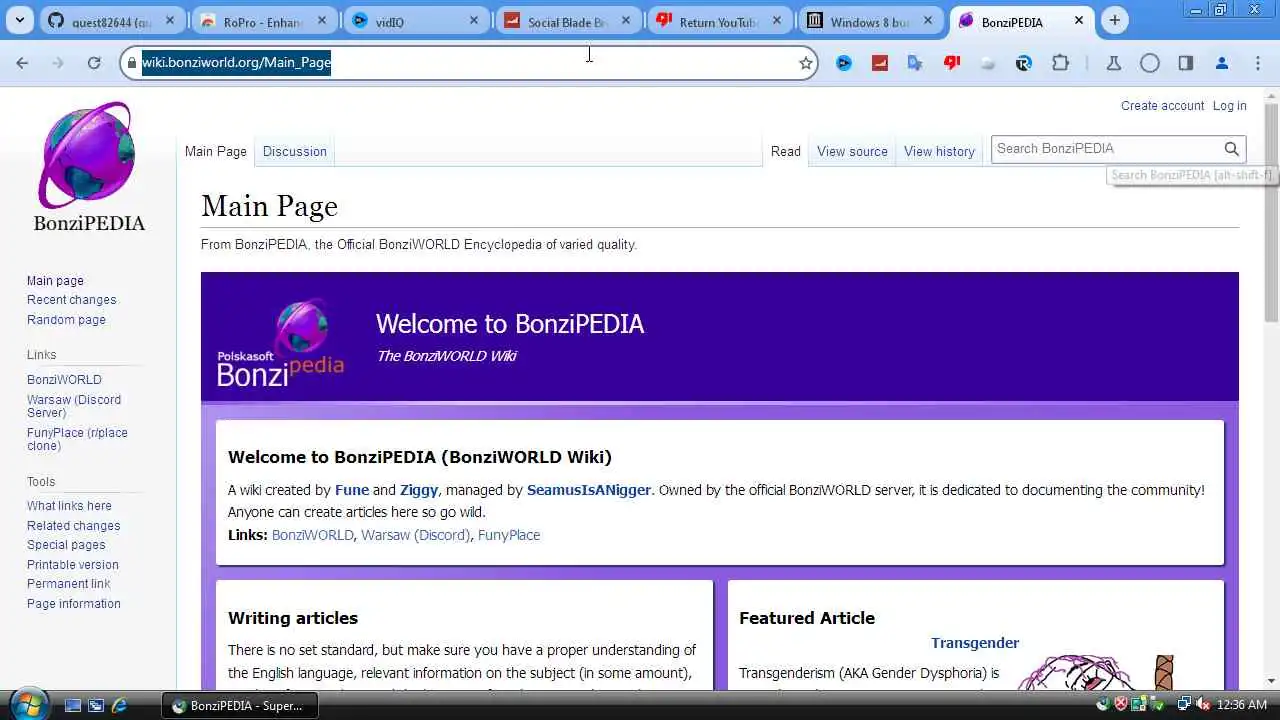Open Random page in sidebar
Viewport: 1280px width, 720px height.
pos(66,320)
